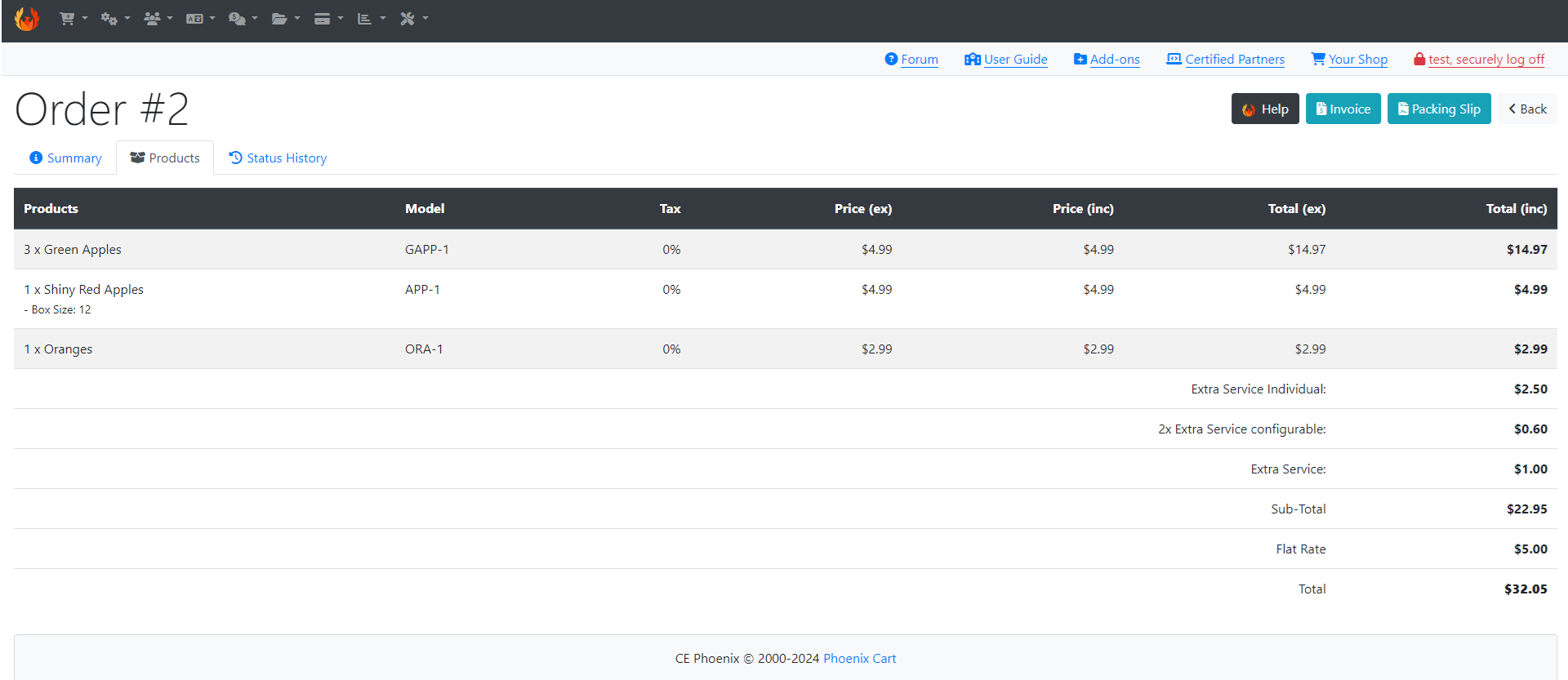Screen dimensions: 1568x680
Task: Click the "Tax" column header
Action: click(670, 208)
